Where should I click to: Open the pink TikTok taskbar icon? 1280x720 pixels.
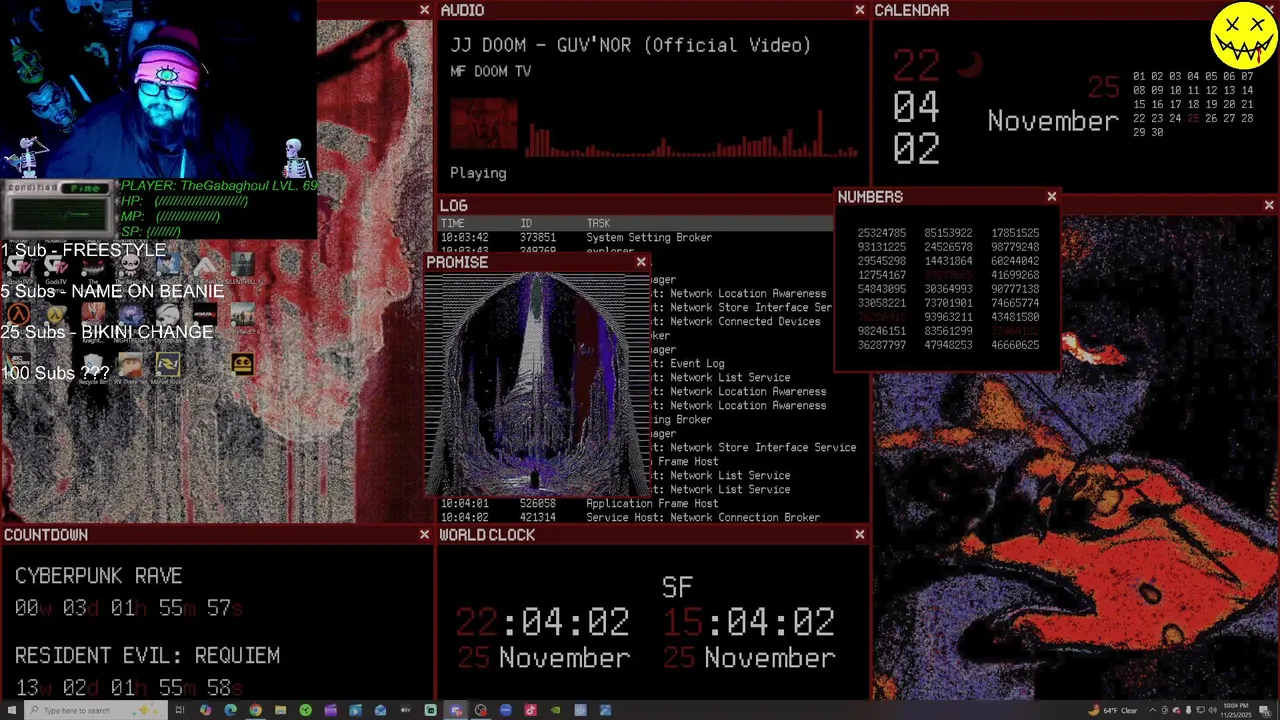(530, 710)
